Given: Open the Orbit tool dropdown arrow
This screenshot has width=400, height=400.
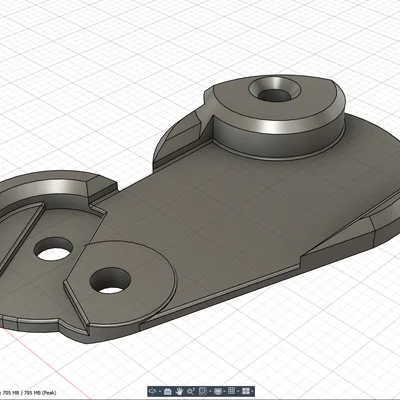Looking at the screenshot, I should (160, 391).
